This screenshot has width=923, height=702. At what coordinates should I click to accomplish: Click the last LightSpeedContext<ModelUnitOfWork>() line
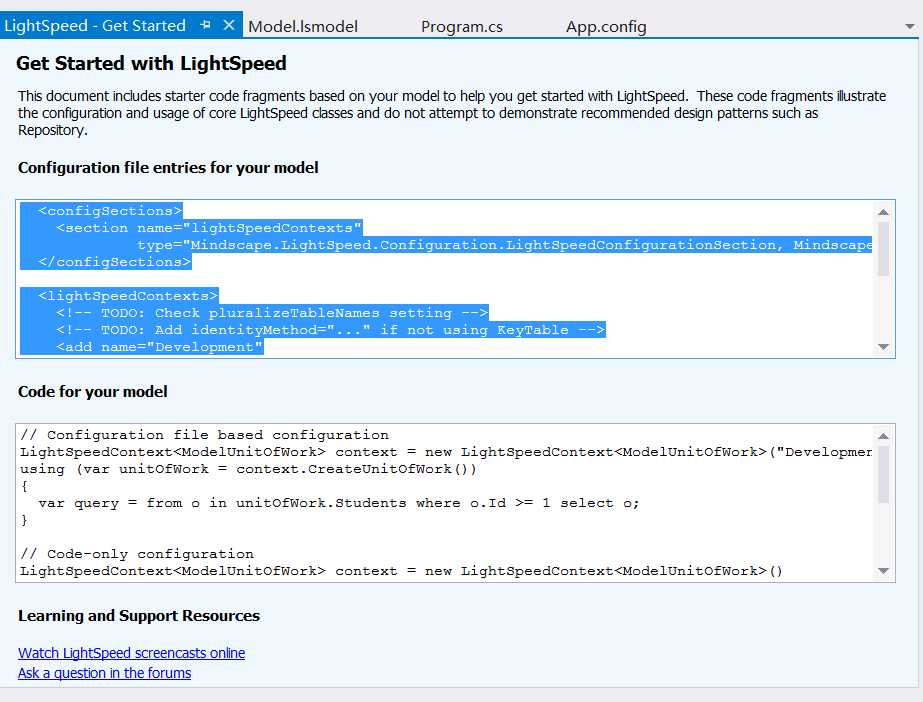click(x=401, y=571)
